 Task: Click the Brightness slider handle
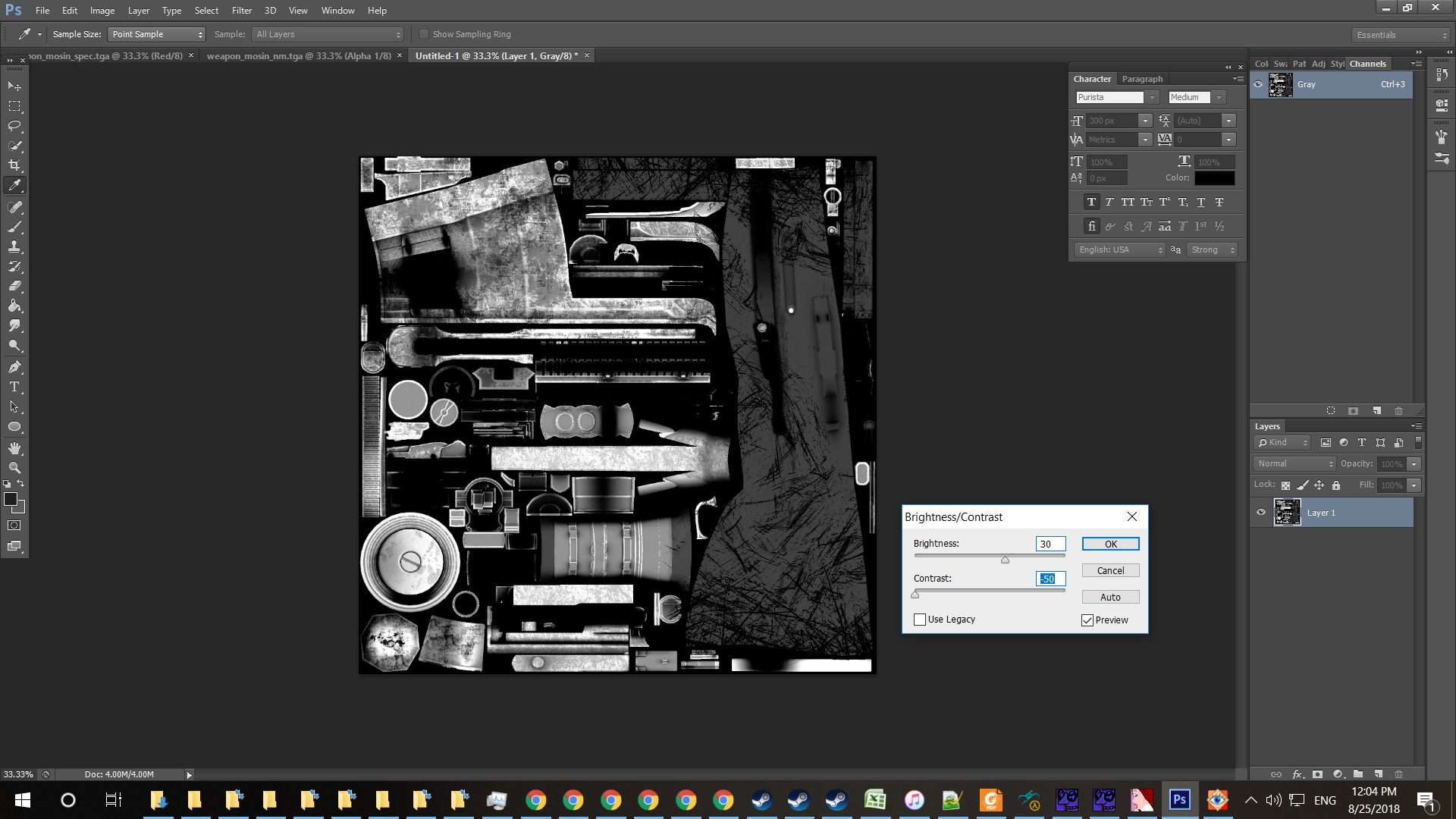tap(1005, 560)
